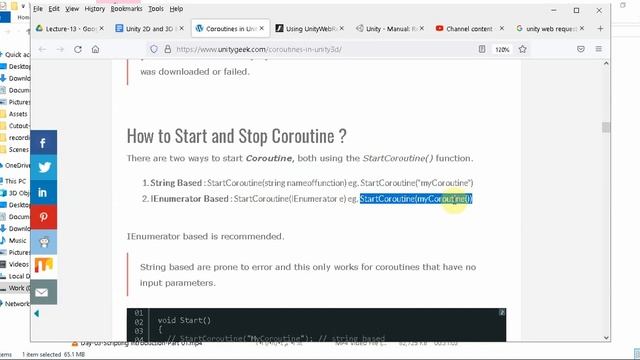Click scrollbar up arrow
640x360 pixels.
[606, 63]
